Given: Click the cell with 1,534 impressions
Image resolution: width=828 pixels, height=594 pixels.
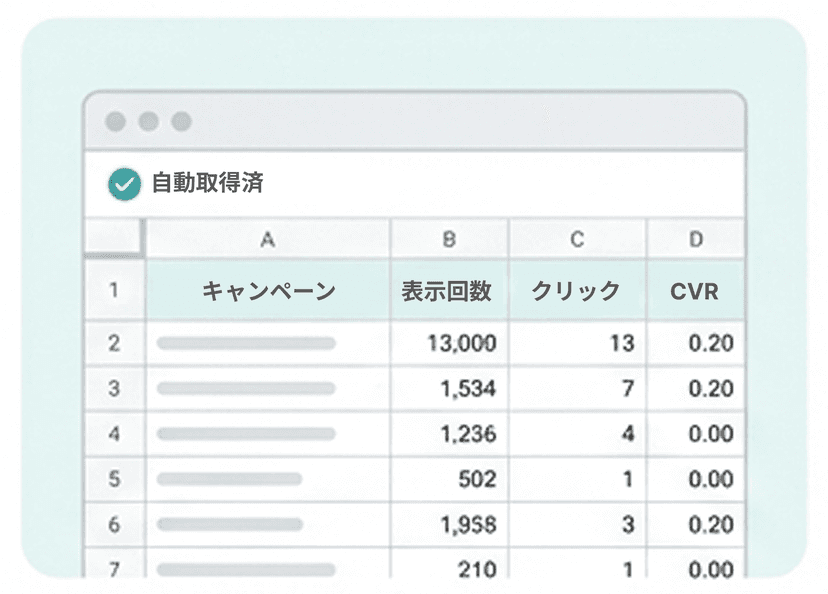Looking at the screenshot, I should 449,389.
